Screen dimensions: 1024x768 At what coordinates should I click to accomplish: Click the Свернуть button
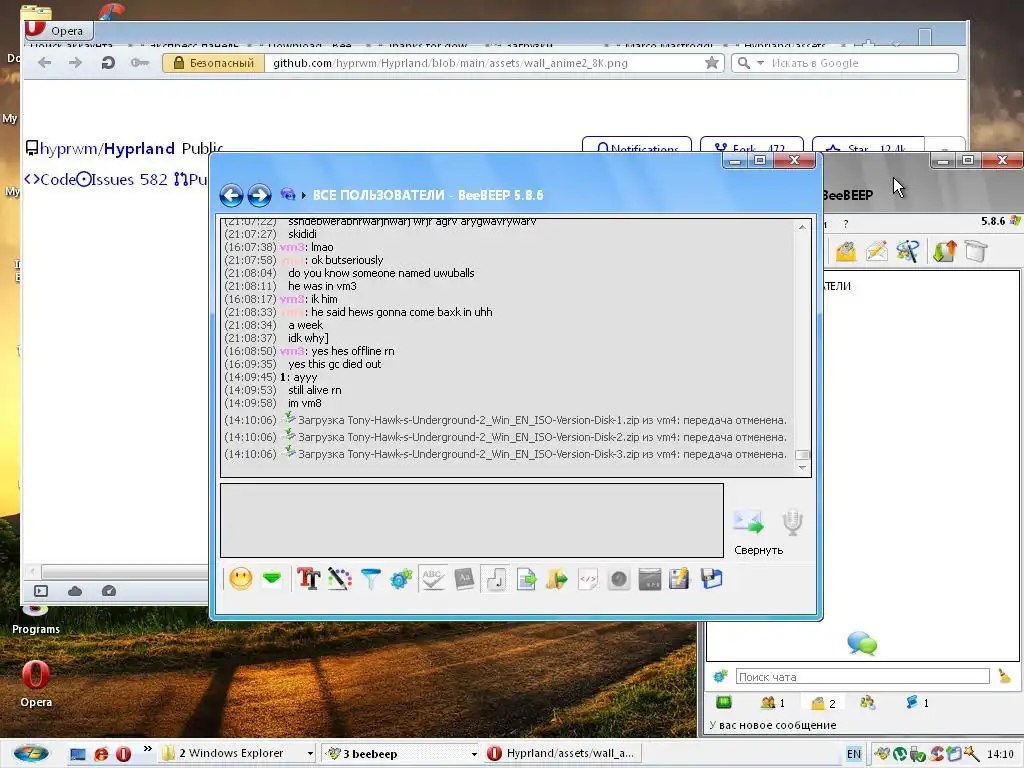point(758,551)
